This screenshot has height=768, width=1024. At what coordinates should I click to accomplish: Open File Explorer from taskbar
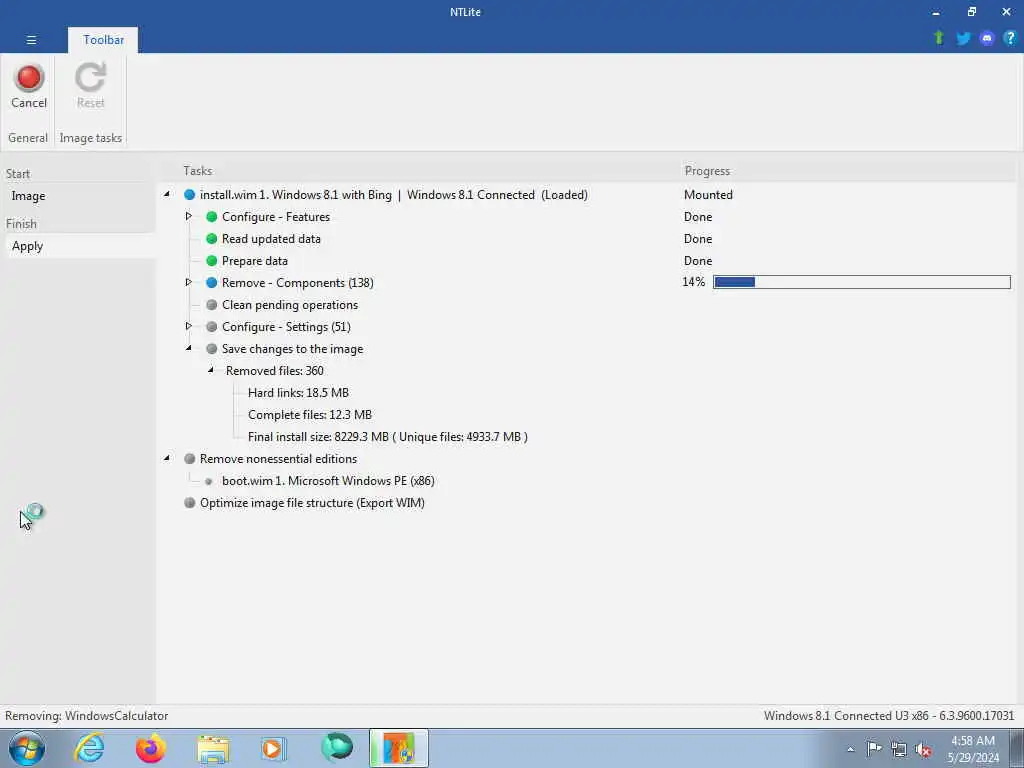pyautogui.click(x=213, y=748)
